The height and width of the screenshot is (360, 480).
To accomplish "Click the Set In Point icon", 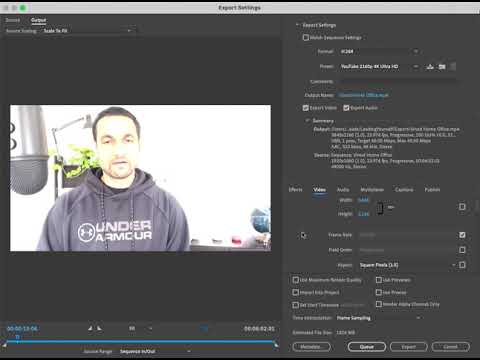I will point(90,328).
